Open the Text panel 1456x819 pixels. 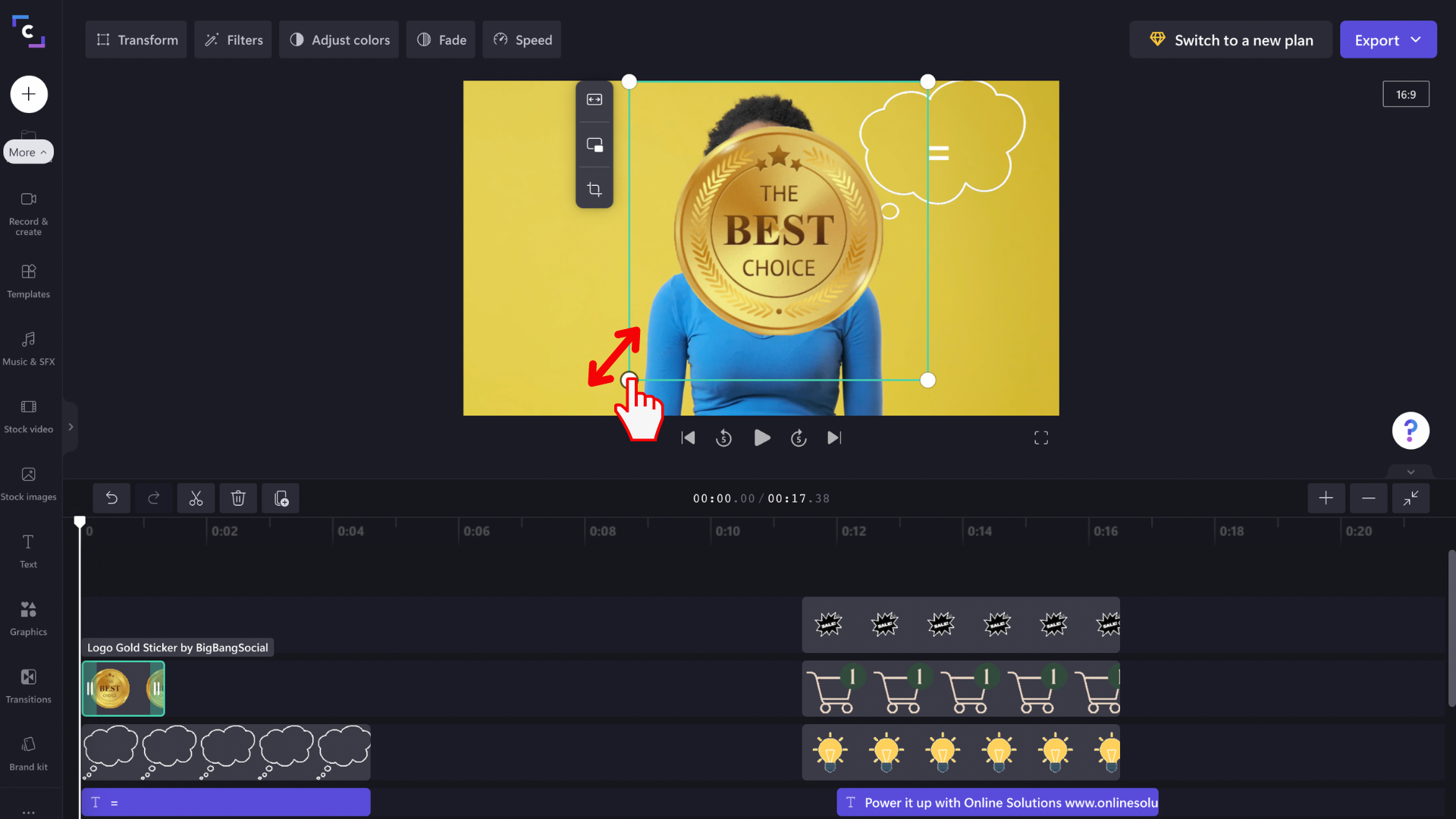pos(28,551)
